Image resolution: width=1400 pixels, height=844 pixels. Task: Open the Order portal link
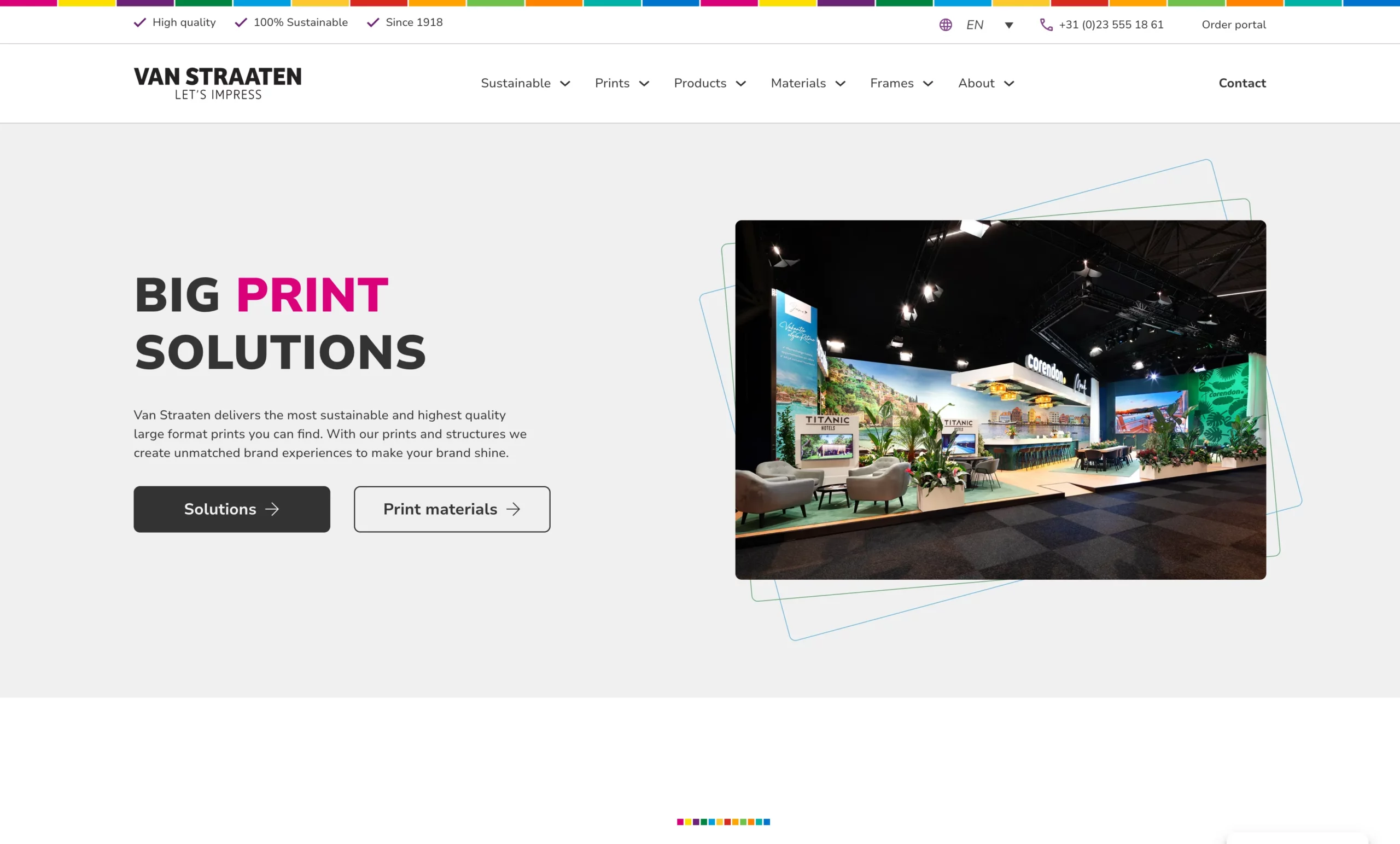coord(1234,25)
